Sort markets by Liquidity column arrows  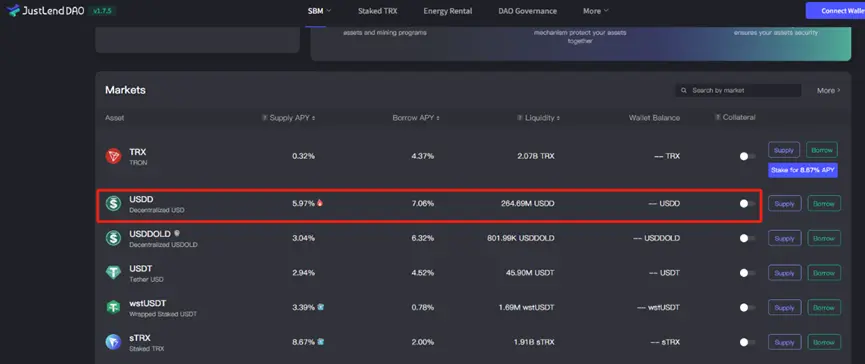pos(559,118)
